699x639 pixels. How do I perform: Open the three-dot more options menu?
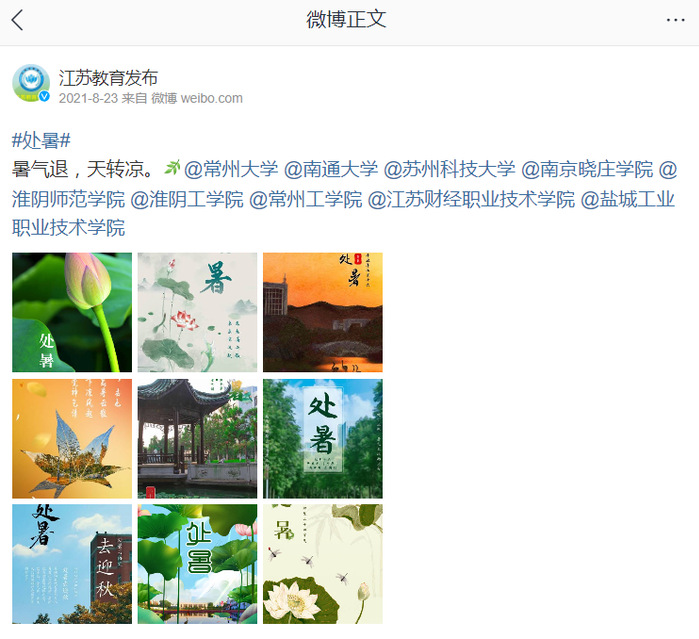675,20
